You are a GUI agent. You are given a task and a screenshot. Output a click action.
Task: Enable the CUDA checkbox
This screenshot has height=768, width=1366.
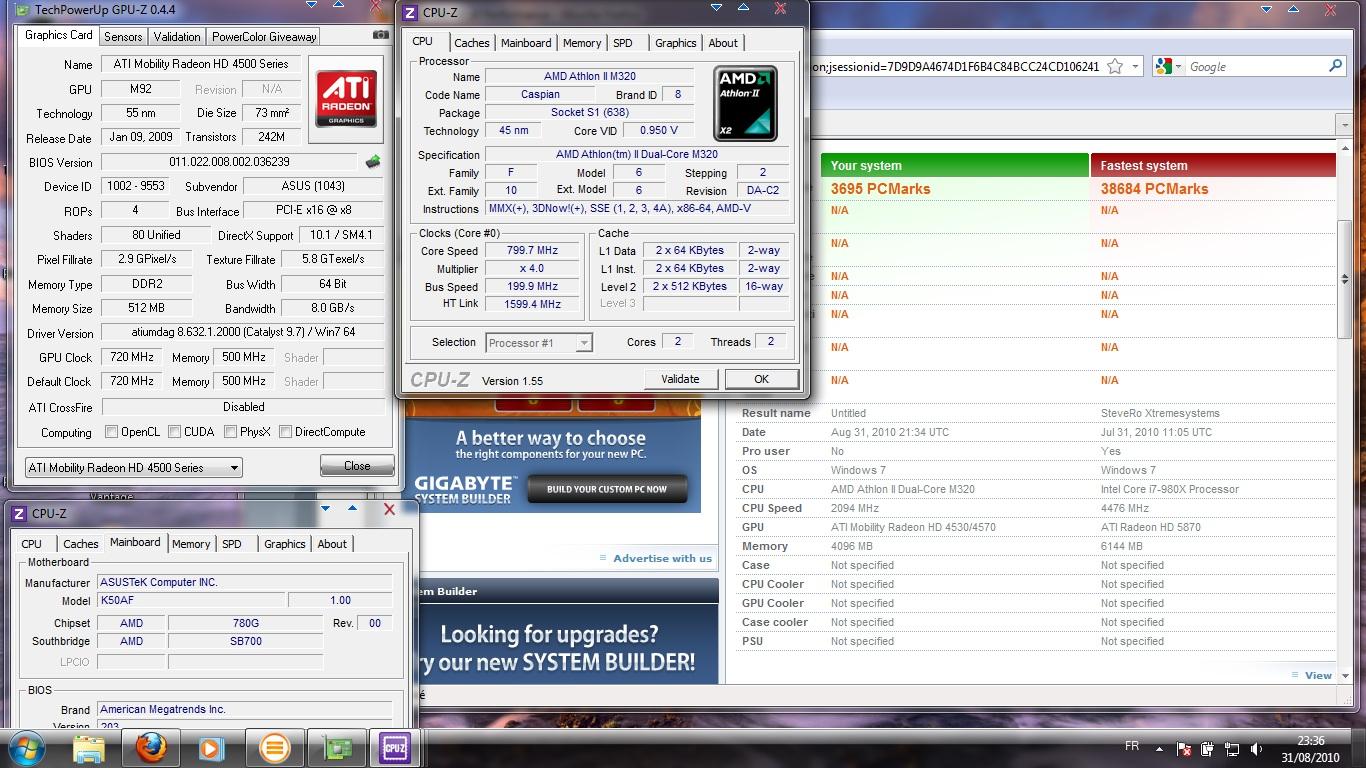pyautogui.click(x=175, y=432)
